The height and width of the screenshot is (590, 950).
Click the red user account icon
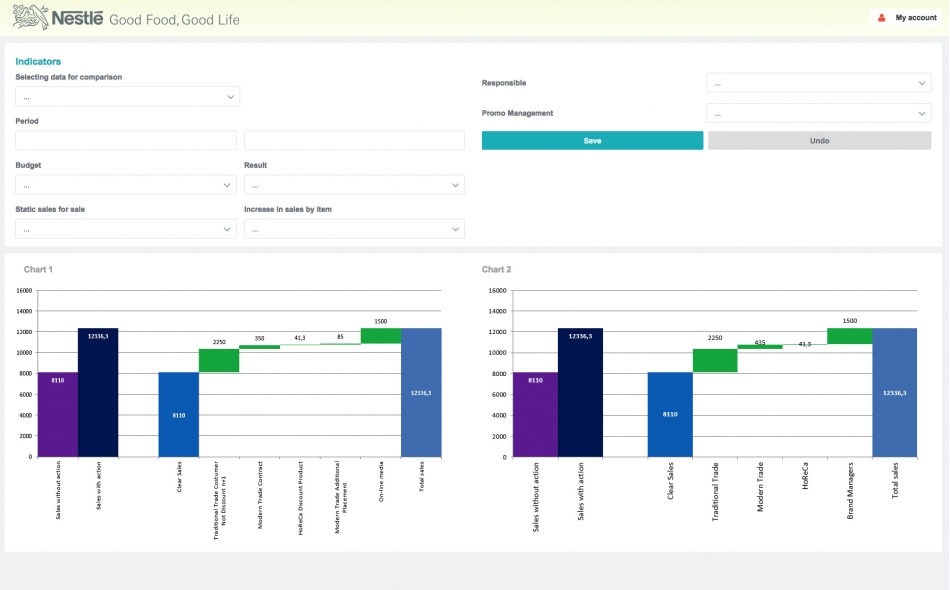pyautogui.click(x=882, y=18)
